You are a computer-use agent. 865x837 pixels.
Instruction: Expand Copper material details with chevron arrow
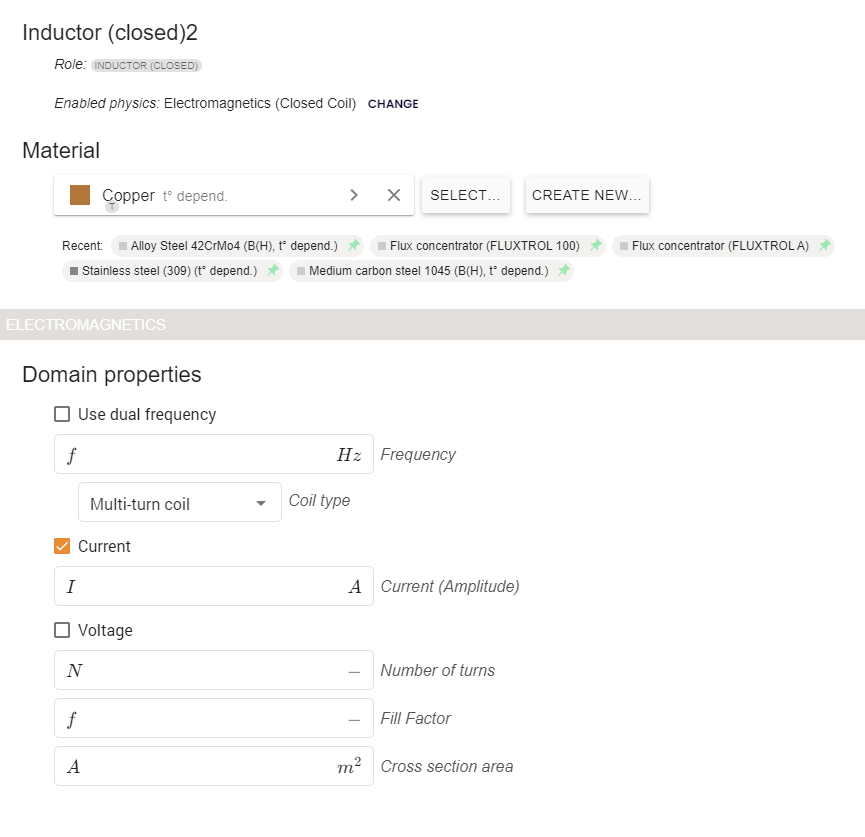[x=354, y=195]
